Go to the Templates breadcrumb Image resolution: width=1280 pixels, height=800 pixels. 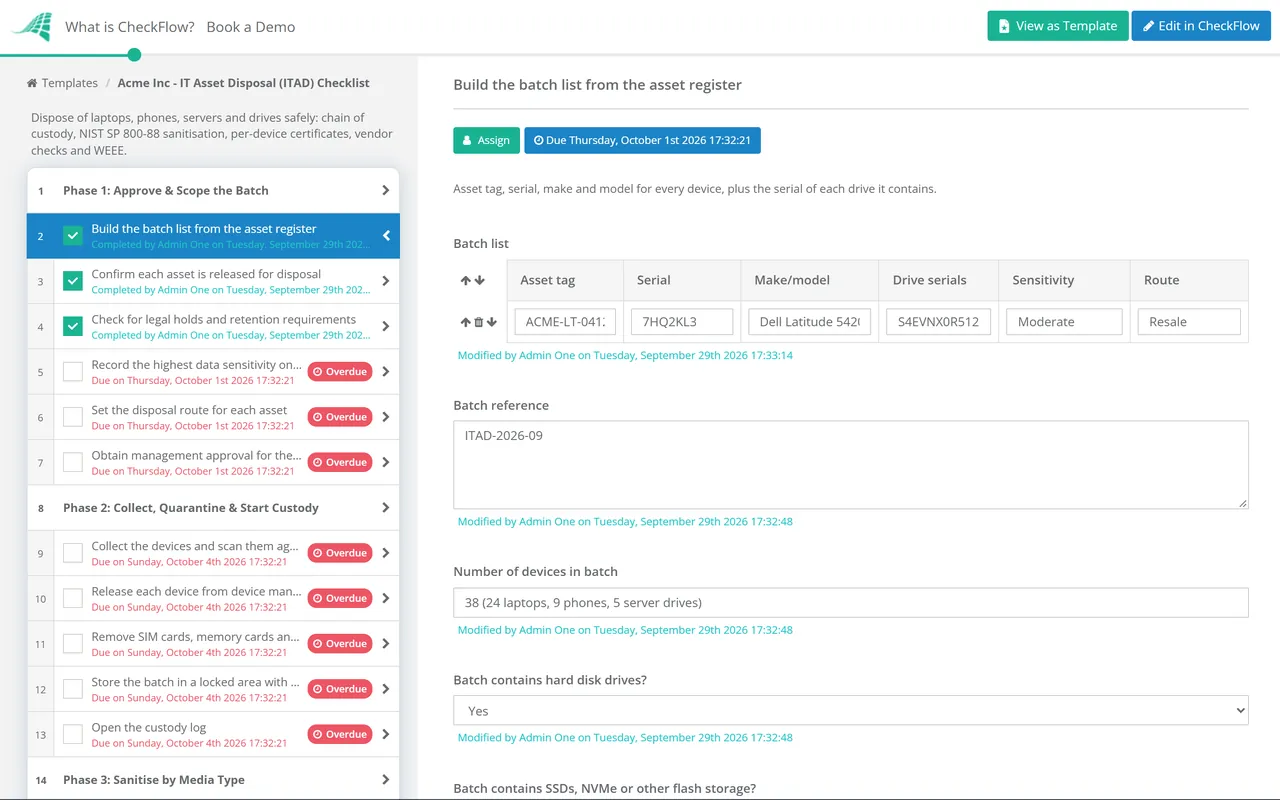click(70, 83)
